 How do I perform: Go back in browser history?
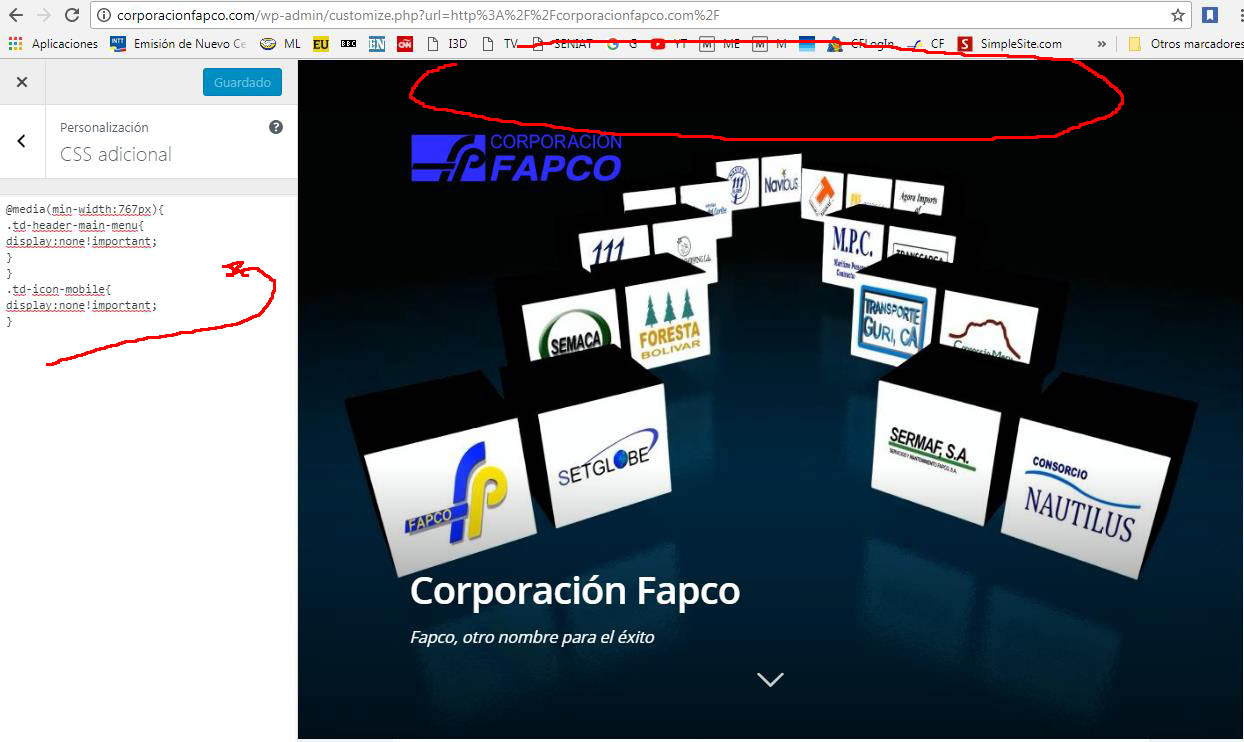[x=15, y=15]
